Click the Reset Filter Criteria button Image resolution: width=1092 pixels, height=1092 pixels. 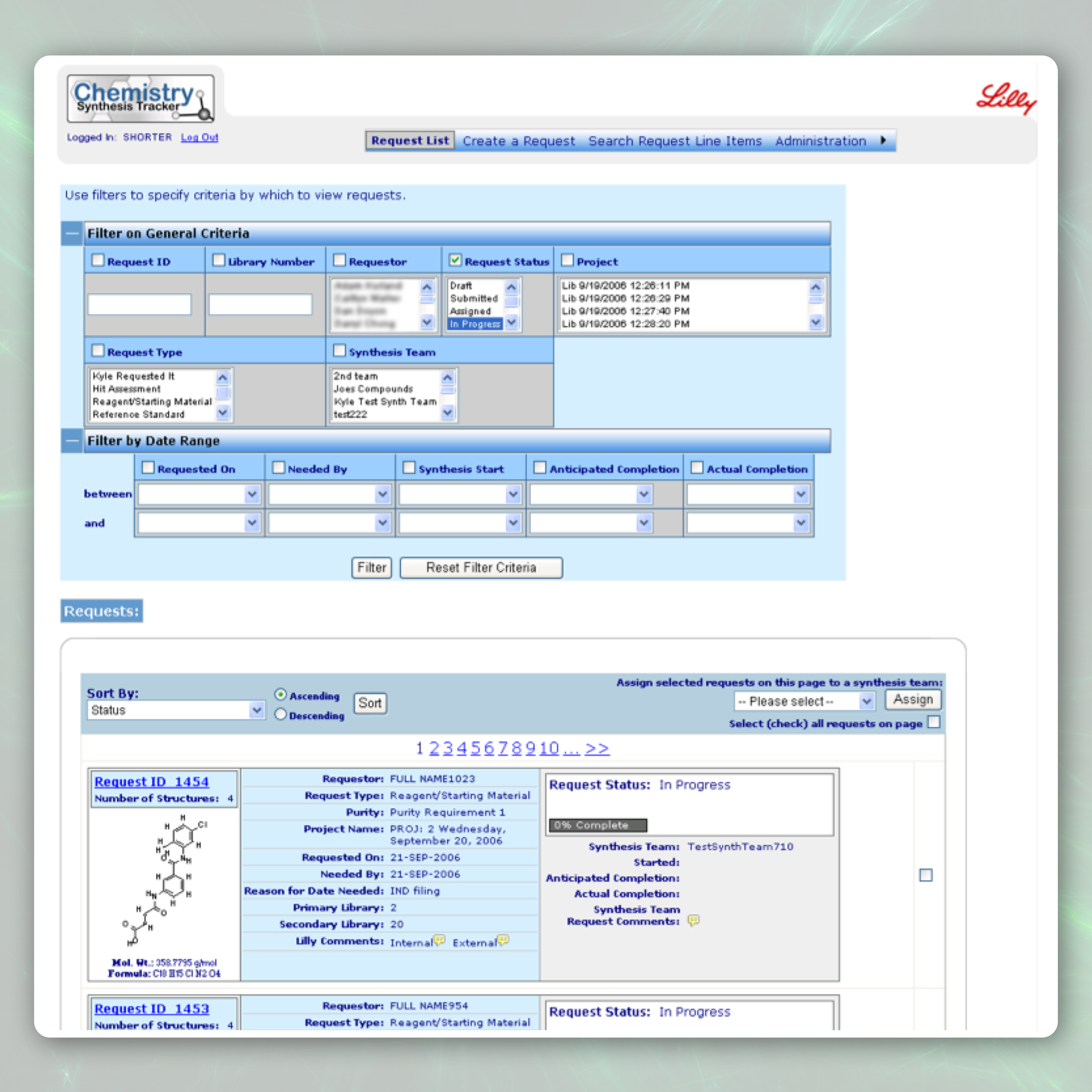tap(481, 568)
